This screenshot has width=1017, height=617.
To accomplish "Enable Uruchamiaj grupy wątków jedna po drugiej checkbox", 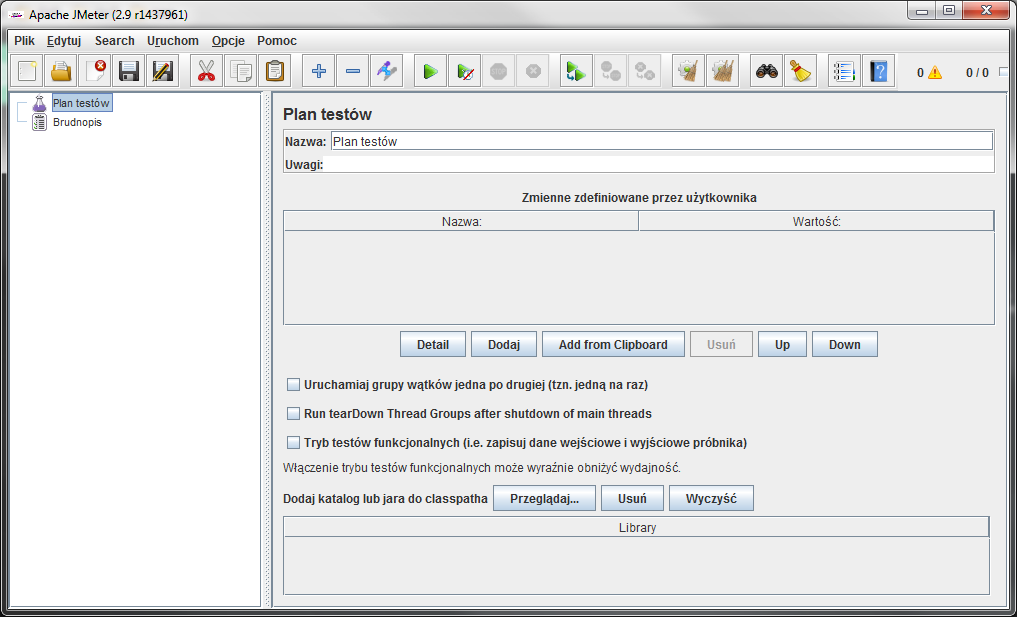I will tap(293, 385).
